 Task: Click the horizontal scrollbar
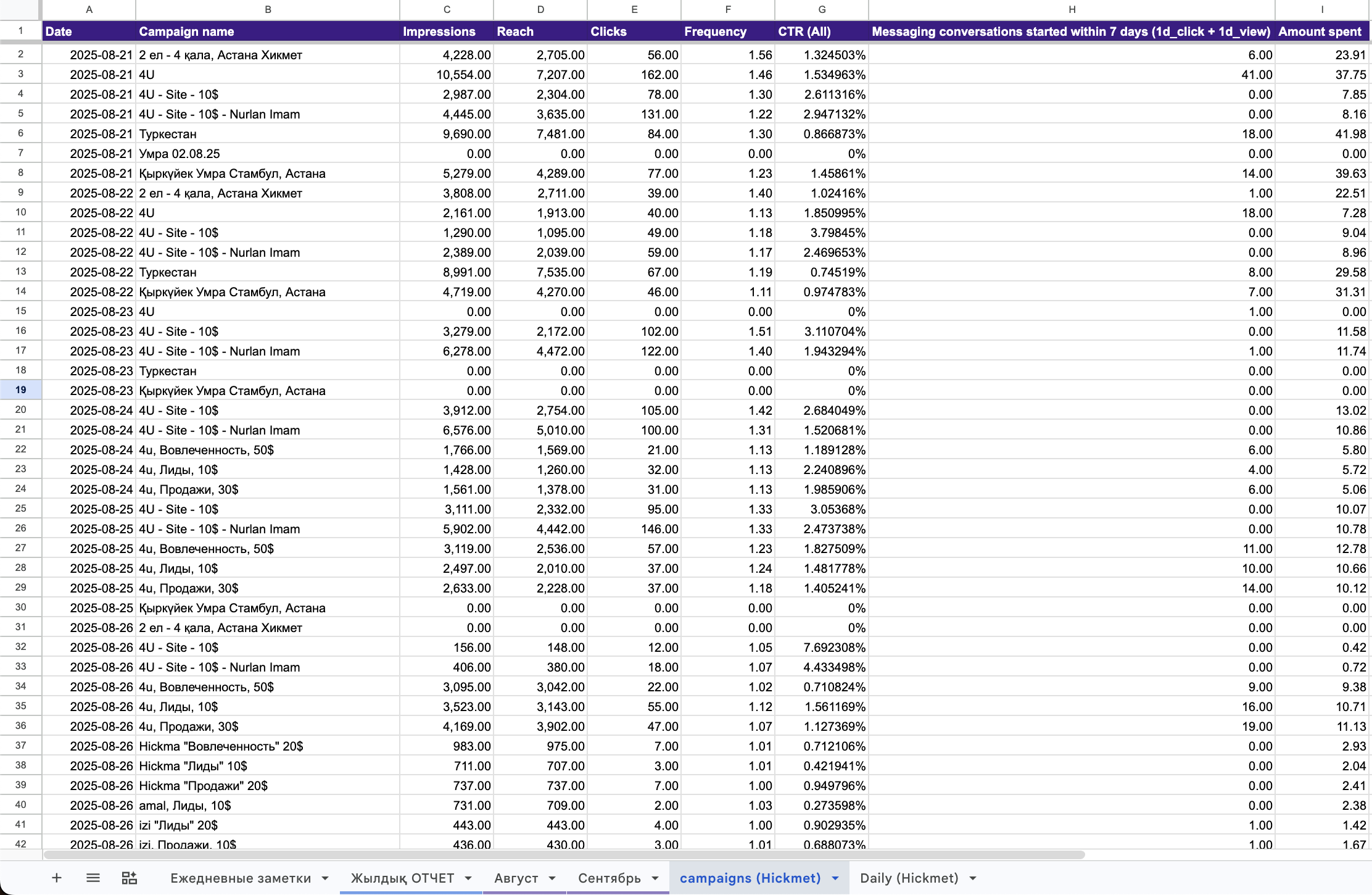click(x=564, y=855)
